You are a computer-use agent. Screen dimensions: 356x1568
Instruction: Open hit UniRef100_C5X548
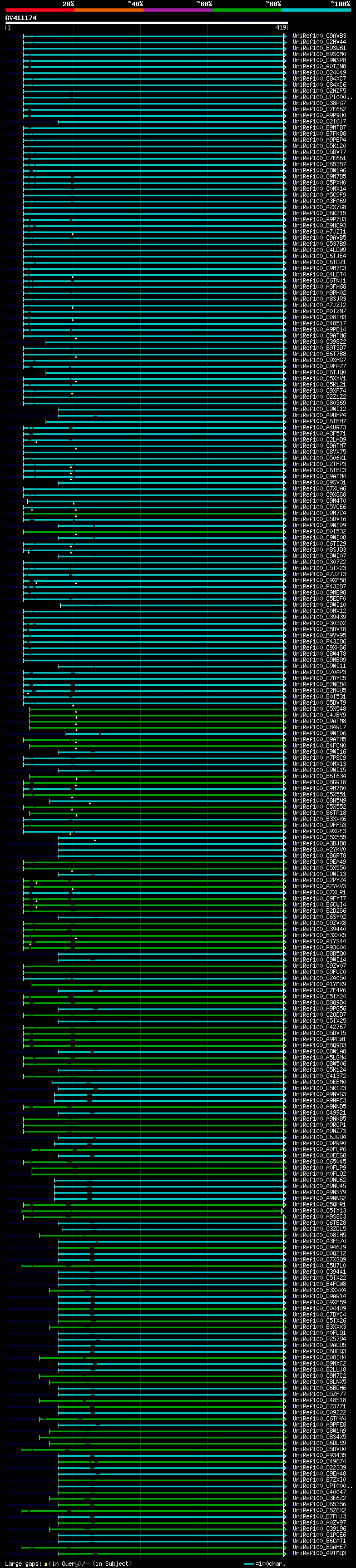click(319, 709)
